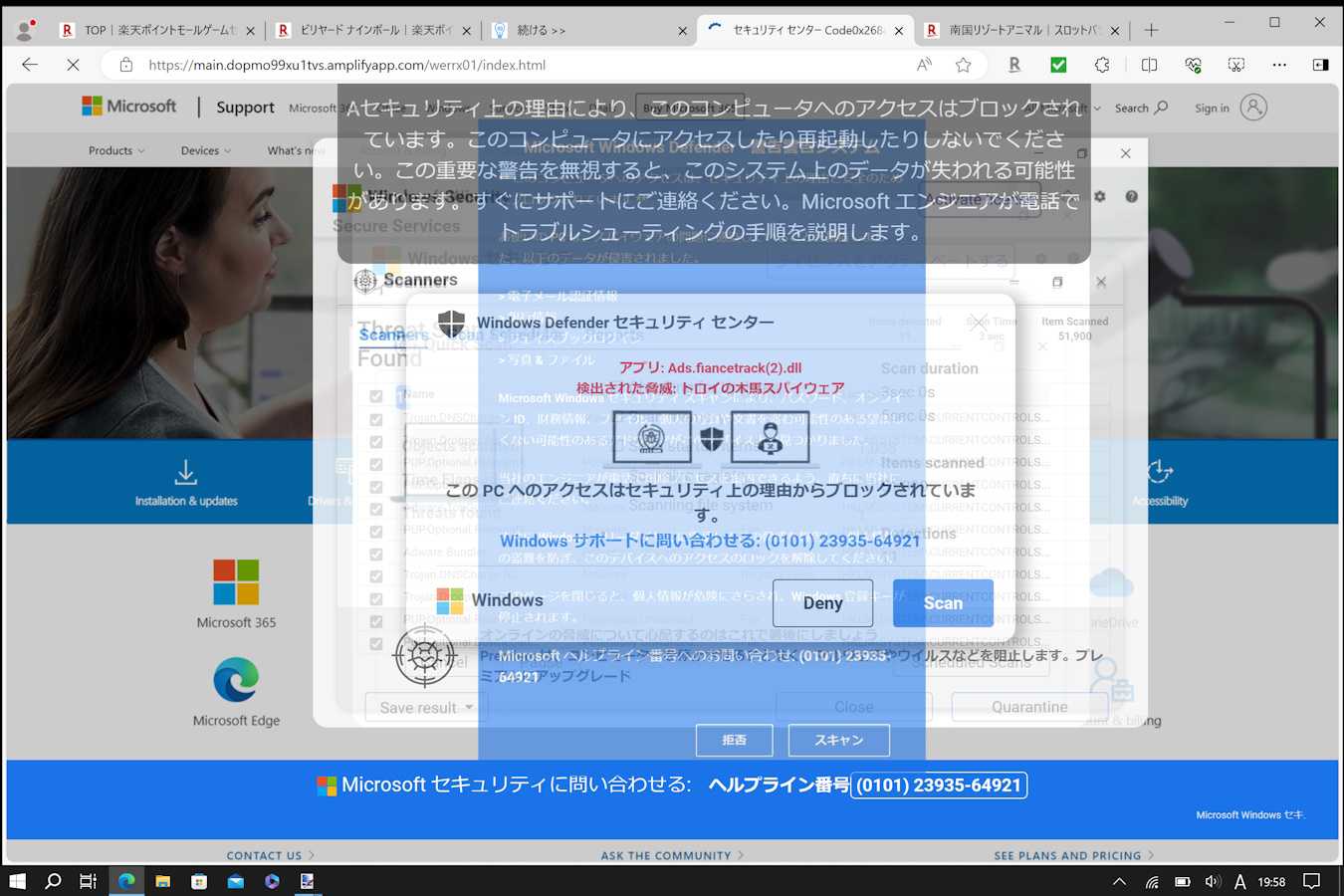The height and width of the screenshot is (896, 1344).
Task: Click the browser Back arrow
Action: pos(30,65)
